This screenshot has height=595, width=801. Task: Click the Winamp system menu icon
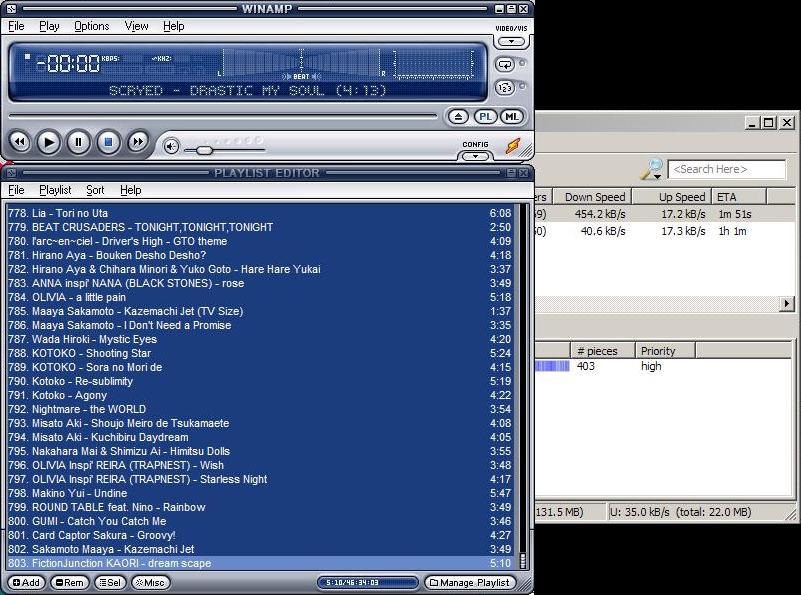click(x=10, y=9)
